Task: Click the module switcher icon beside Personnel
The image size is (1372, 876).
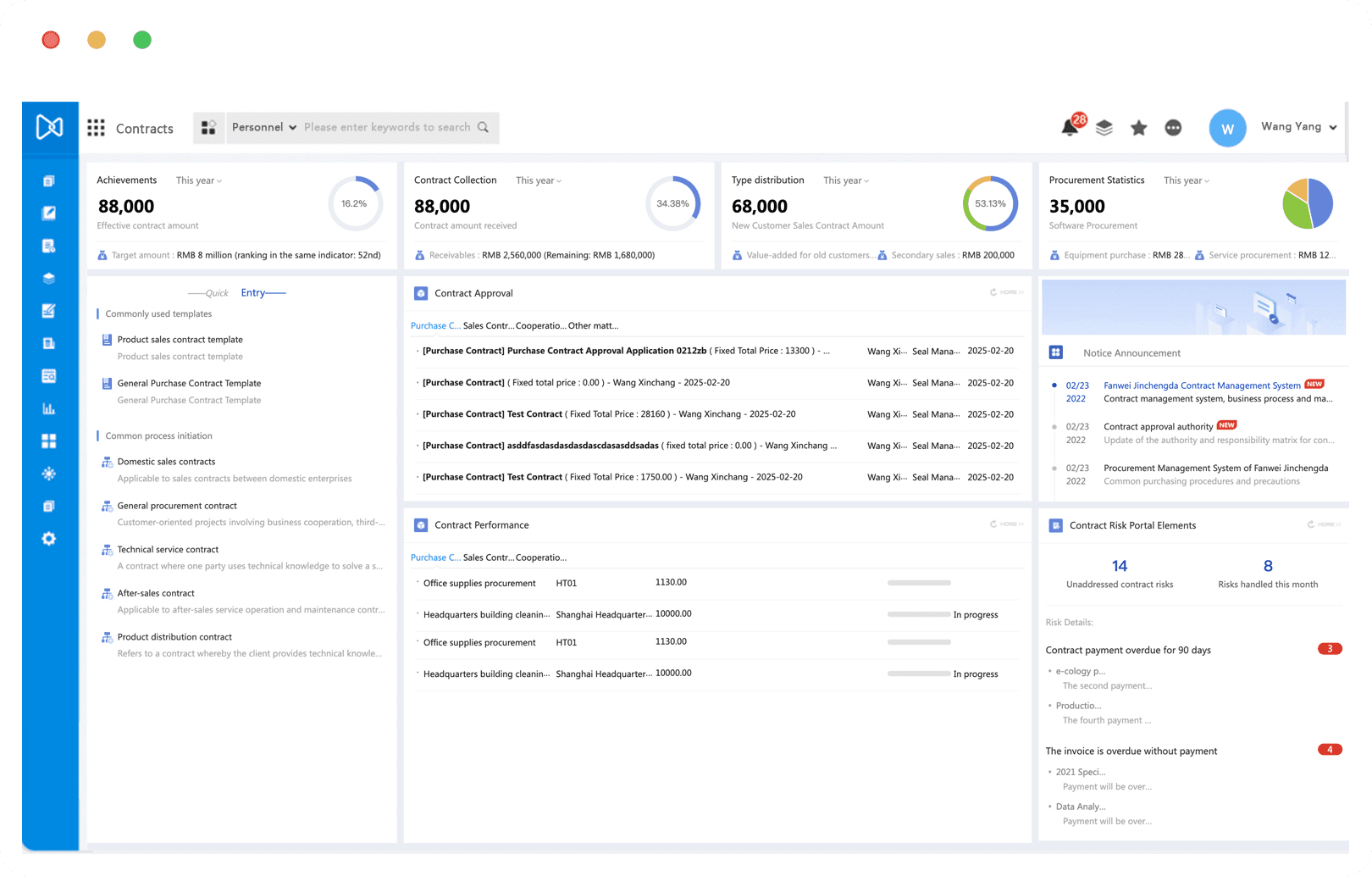Action: coord(208,127)
